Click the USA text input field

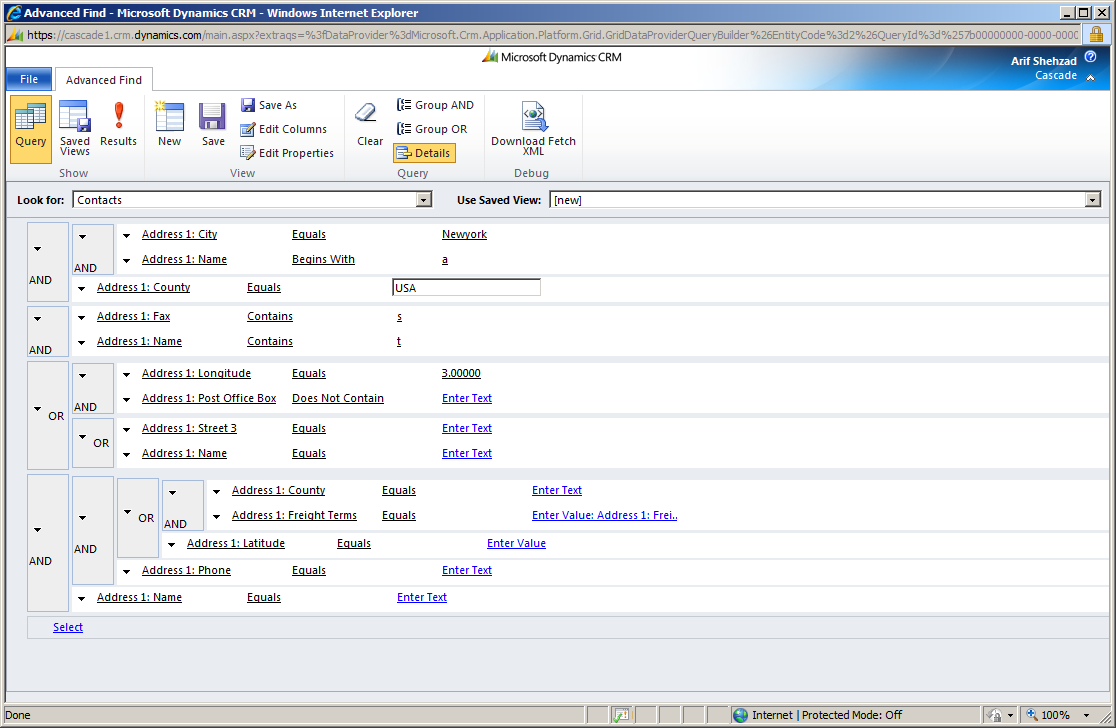coord(466,287)
